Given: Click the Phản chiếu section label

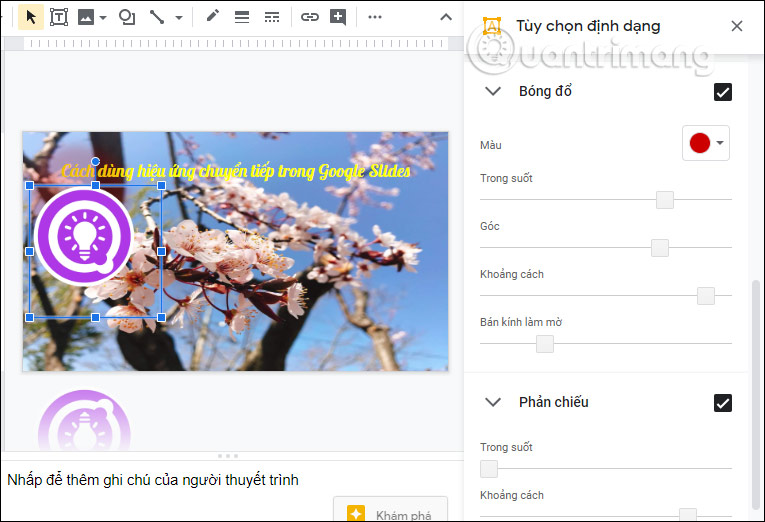Looking at the screenshot, I should (554, 402).
